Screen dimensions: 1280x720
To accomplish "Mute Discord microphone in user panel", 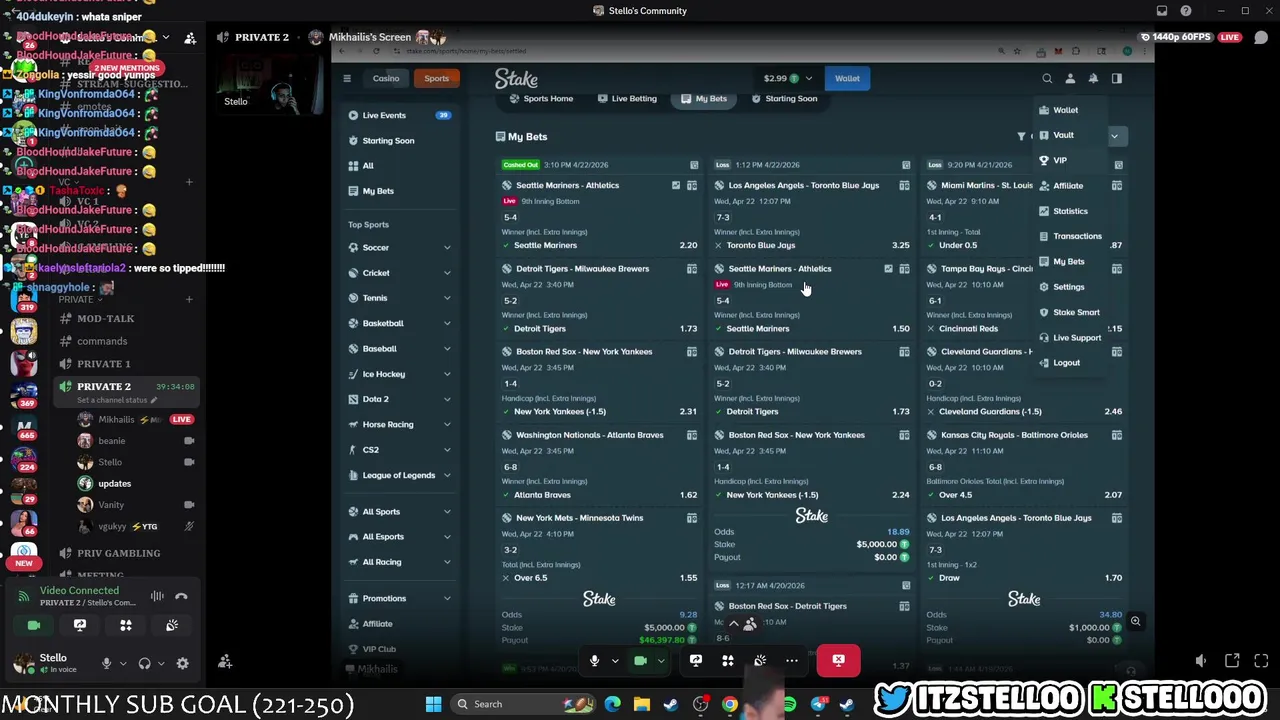I will pyautogui.click(x=106, y=663).
